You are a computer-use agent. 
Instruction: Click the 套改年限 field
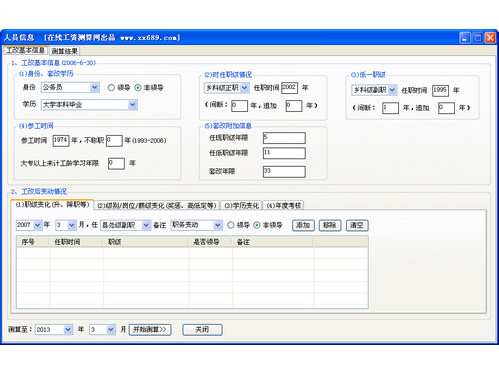point(284,172)
